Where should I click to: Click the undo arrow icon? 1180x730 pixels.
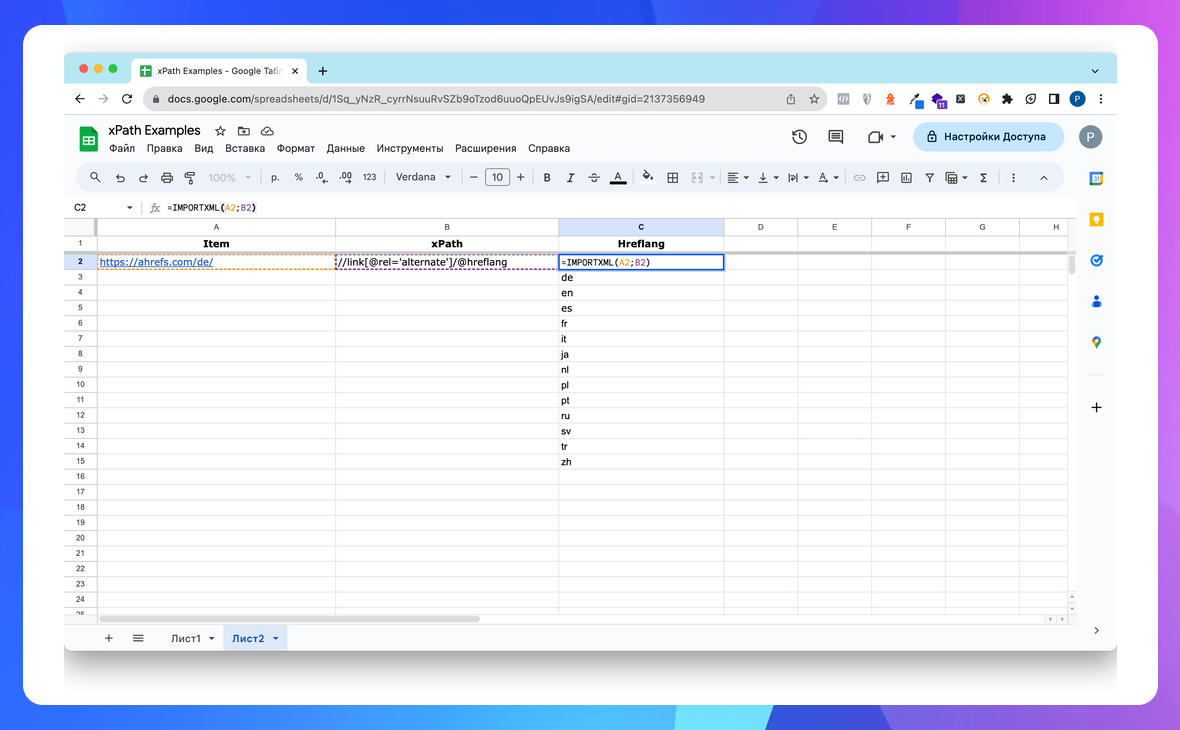click(120, 178)
